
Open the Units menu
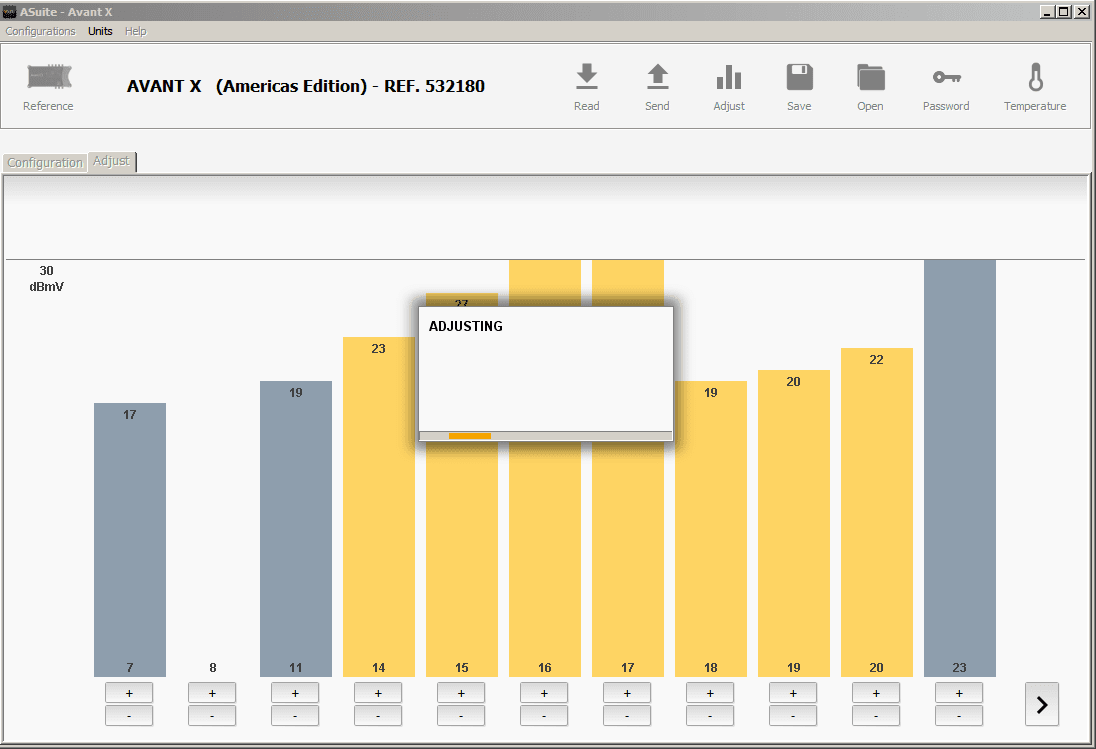pyautogui.click(x=100, y=31)
